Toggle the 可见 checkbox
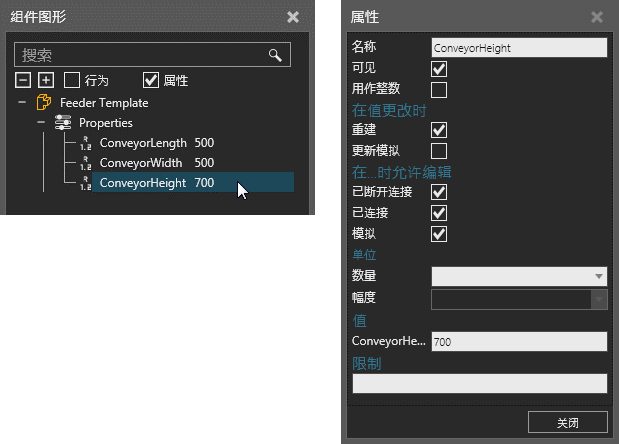Viewport: 619px width, 444px height. pos(438,68)
